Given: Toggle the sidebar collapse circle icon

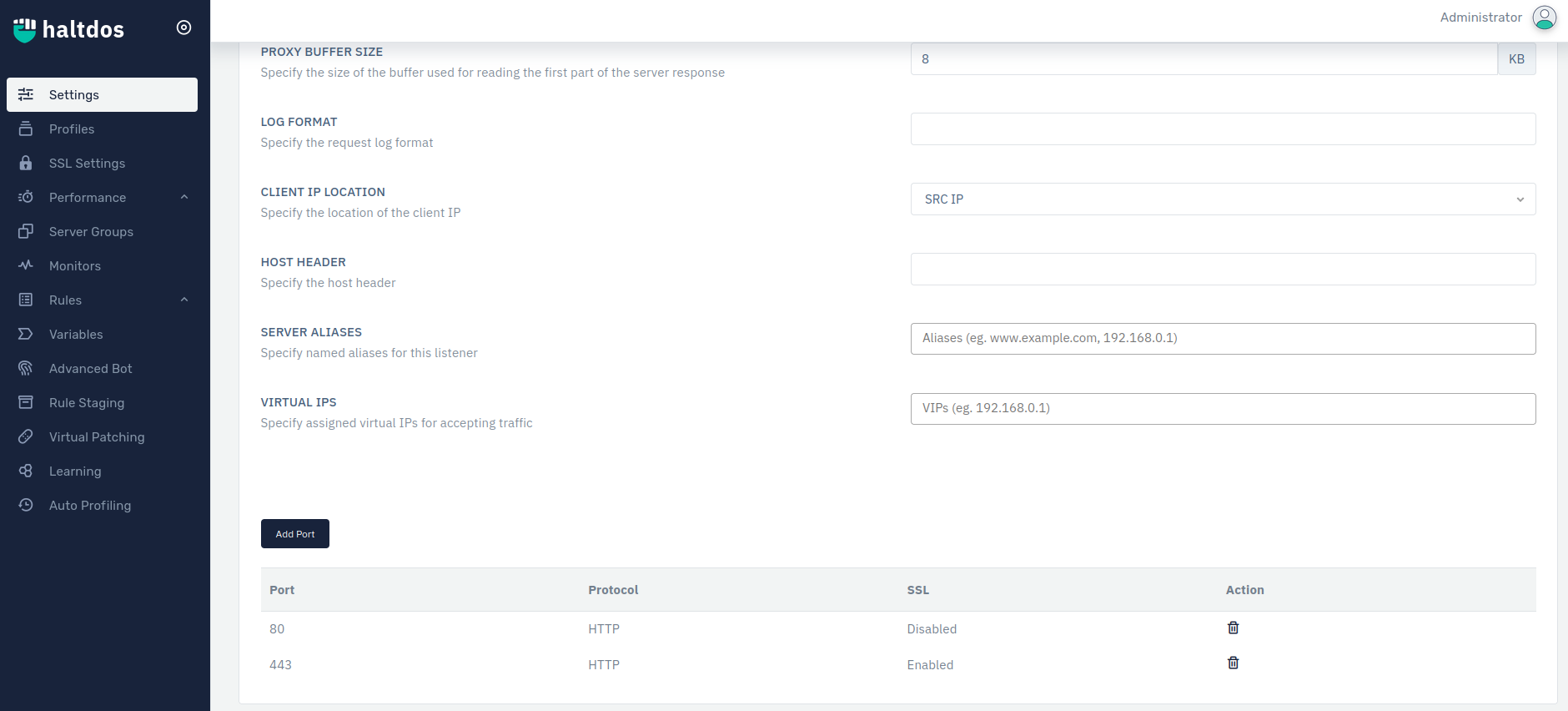Looking at the screenshot, I should tap(183, 28).
